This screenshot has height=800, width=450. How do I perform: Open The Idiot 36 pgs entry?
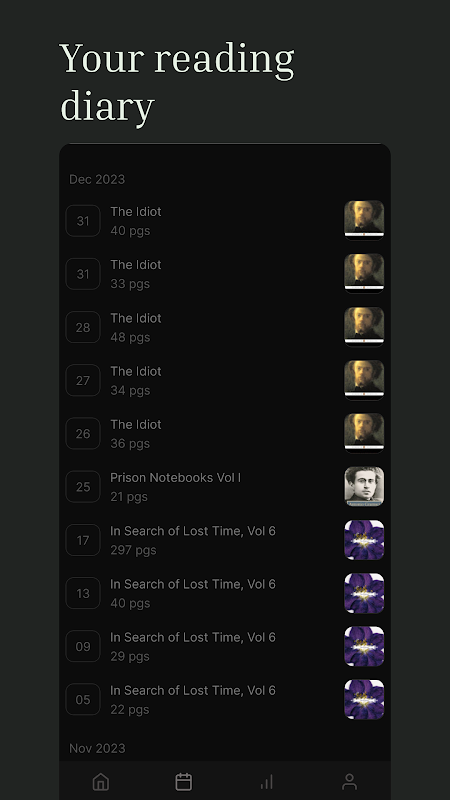[x=225, y=434]
